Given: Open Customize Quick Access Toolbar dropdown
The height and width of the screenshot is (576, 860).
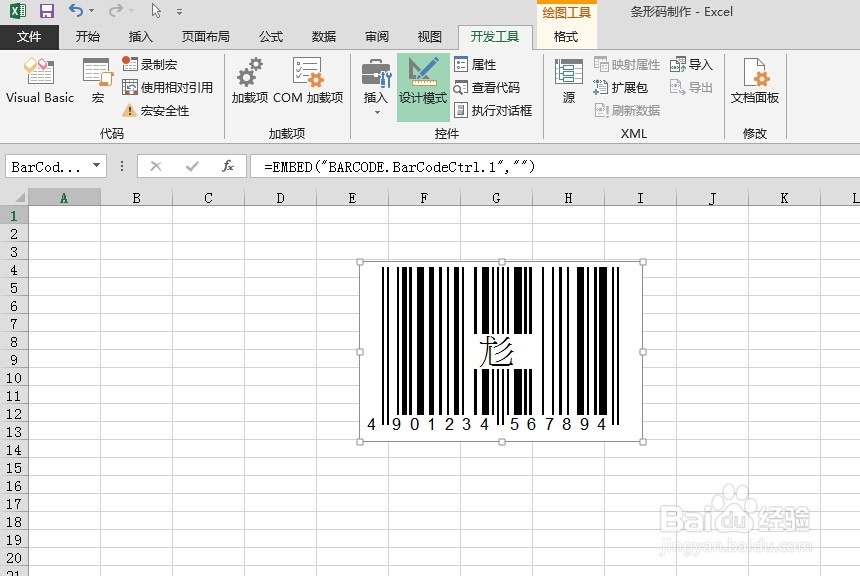Looking at the screenshot, I should pos(179,11).
